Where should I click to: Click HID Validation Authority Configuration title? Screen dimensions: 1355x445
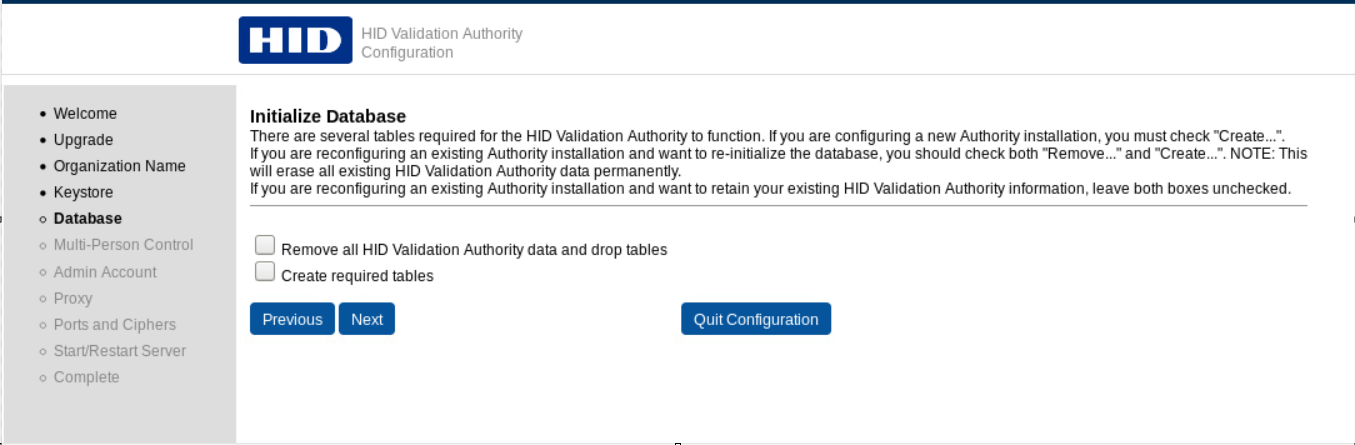coord(441,43)
